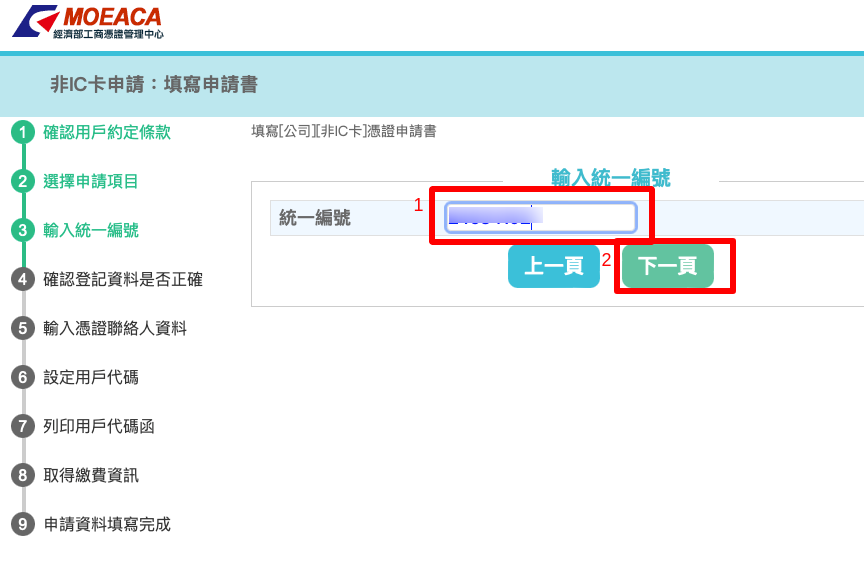
Task: Click the 下一頁 button
Action: [668, 266]
